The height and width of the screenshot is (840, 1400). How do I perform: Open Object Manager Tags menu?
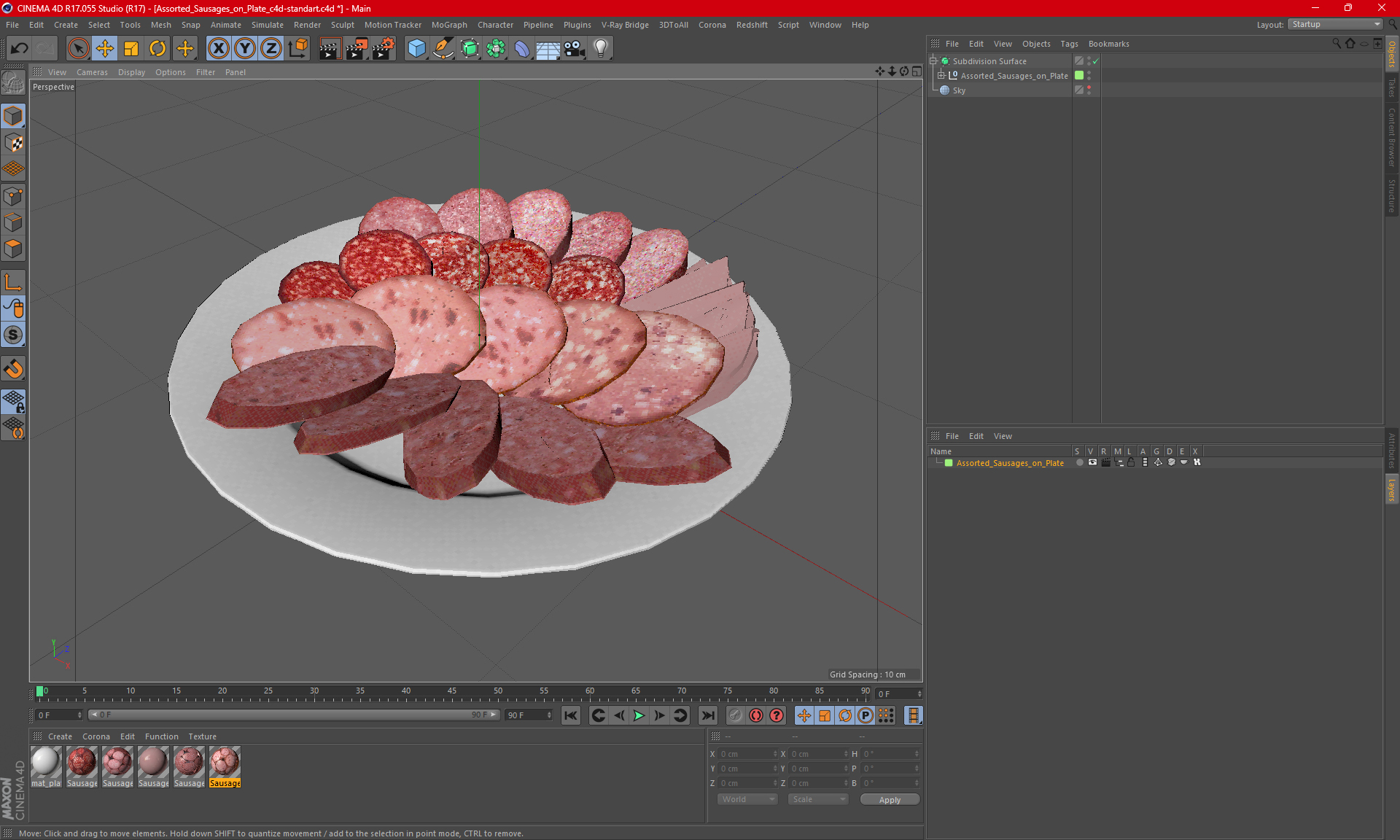tap(1069, 44)
